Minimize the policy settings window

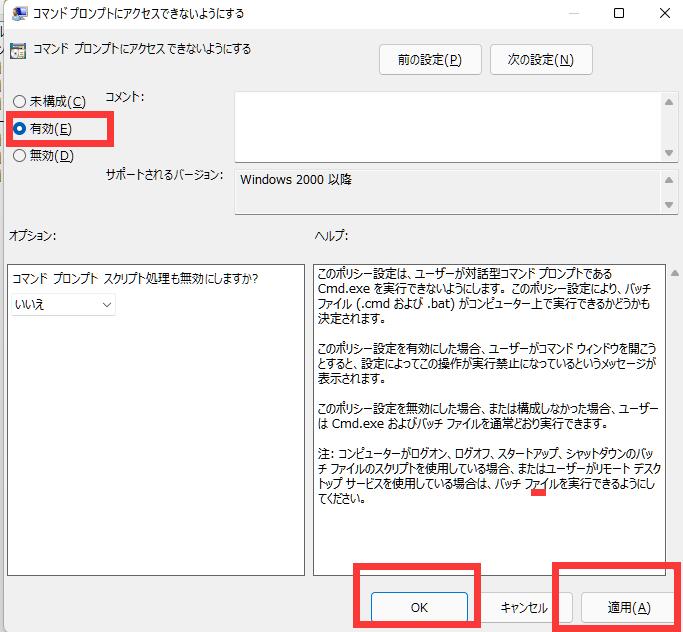(573, 14)
